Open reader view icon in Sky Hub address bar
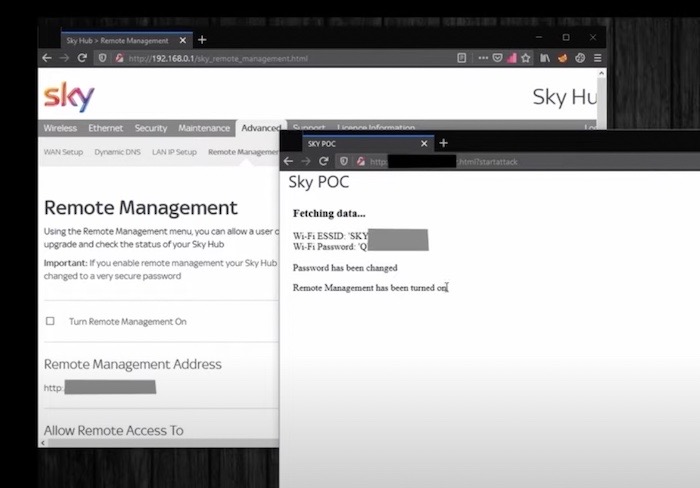Image resolution: width=700 pixels, height=488 pixels. coord(462,58)
